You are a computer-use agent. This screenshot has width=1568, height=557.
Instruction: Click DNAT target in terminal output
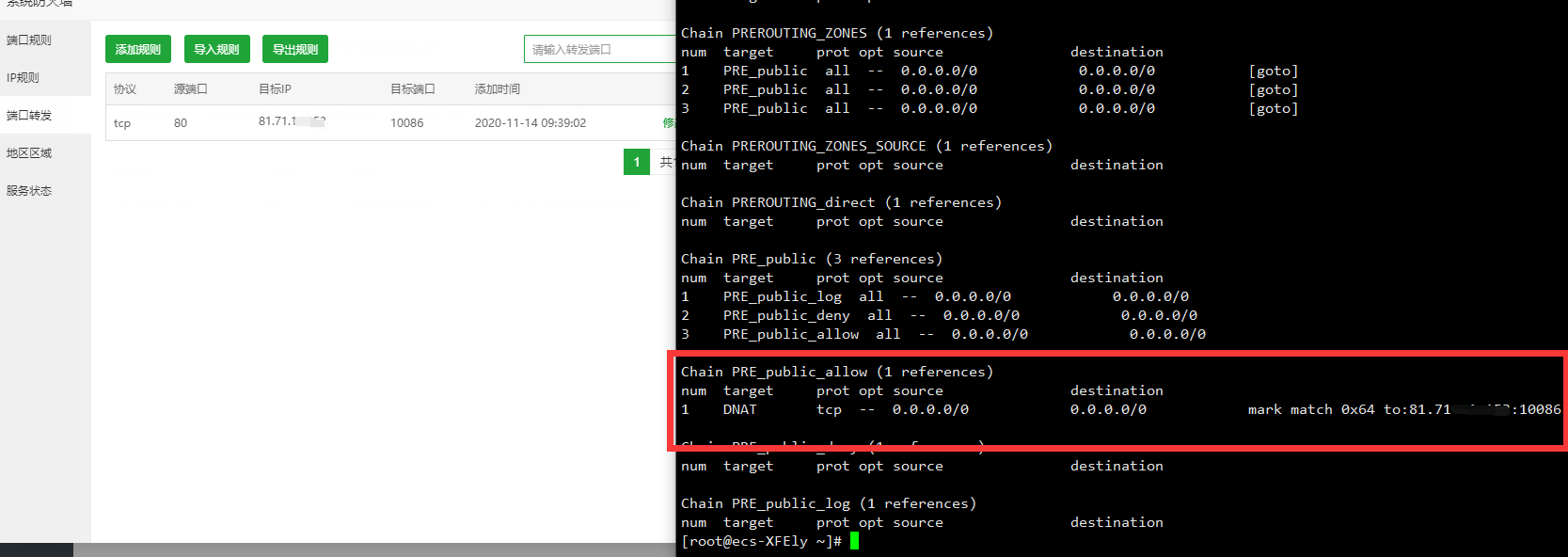[x=740, y=409]
